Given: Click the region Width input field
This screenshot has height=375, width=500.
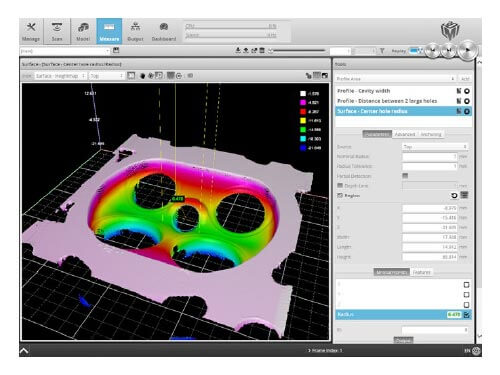Looking at the screenshot, I should [430, 237].
